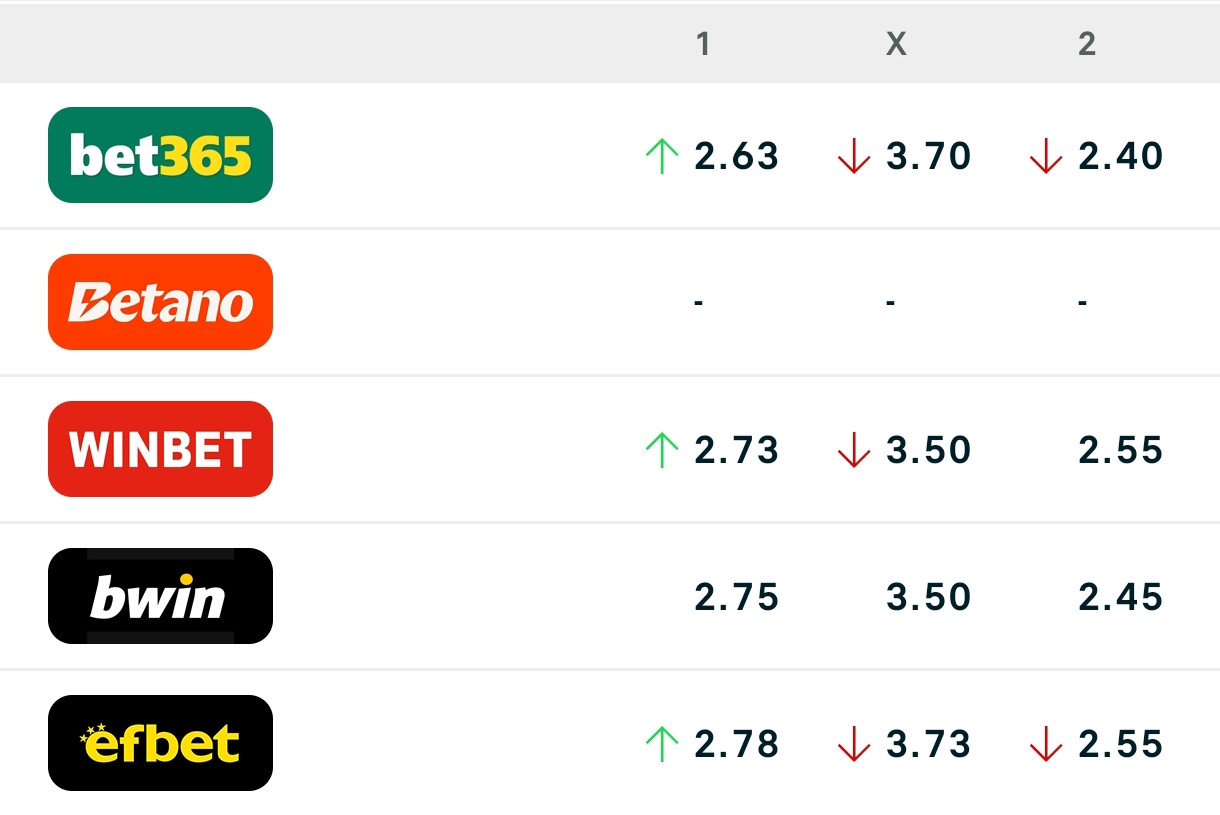Open the bwin bookmaker logo
The width and height of the screenshot is (1220, 815).
click(x=160, y=596)
